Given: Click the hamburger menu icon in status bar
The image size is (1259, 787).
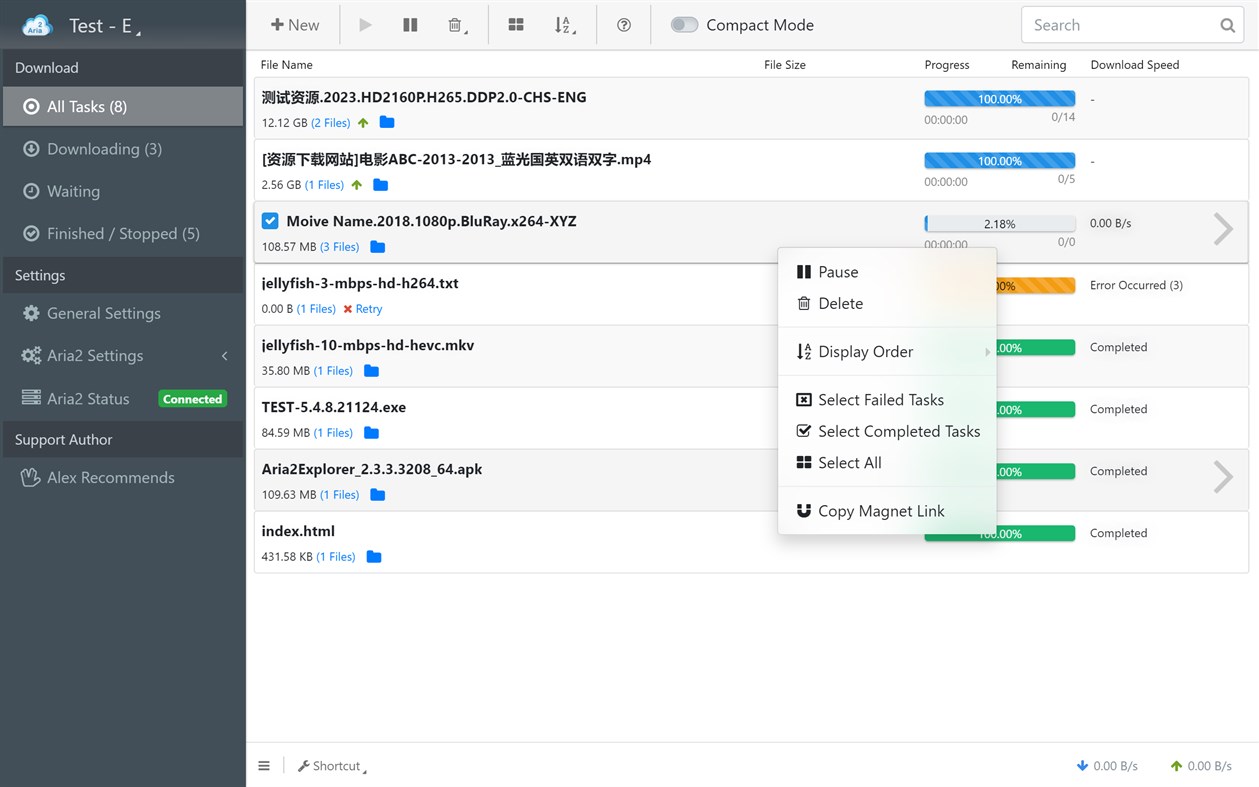Looking at the screenshot, I should point(264,765).
